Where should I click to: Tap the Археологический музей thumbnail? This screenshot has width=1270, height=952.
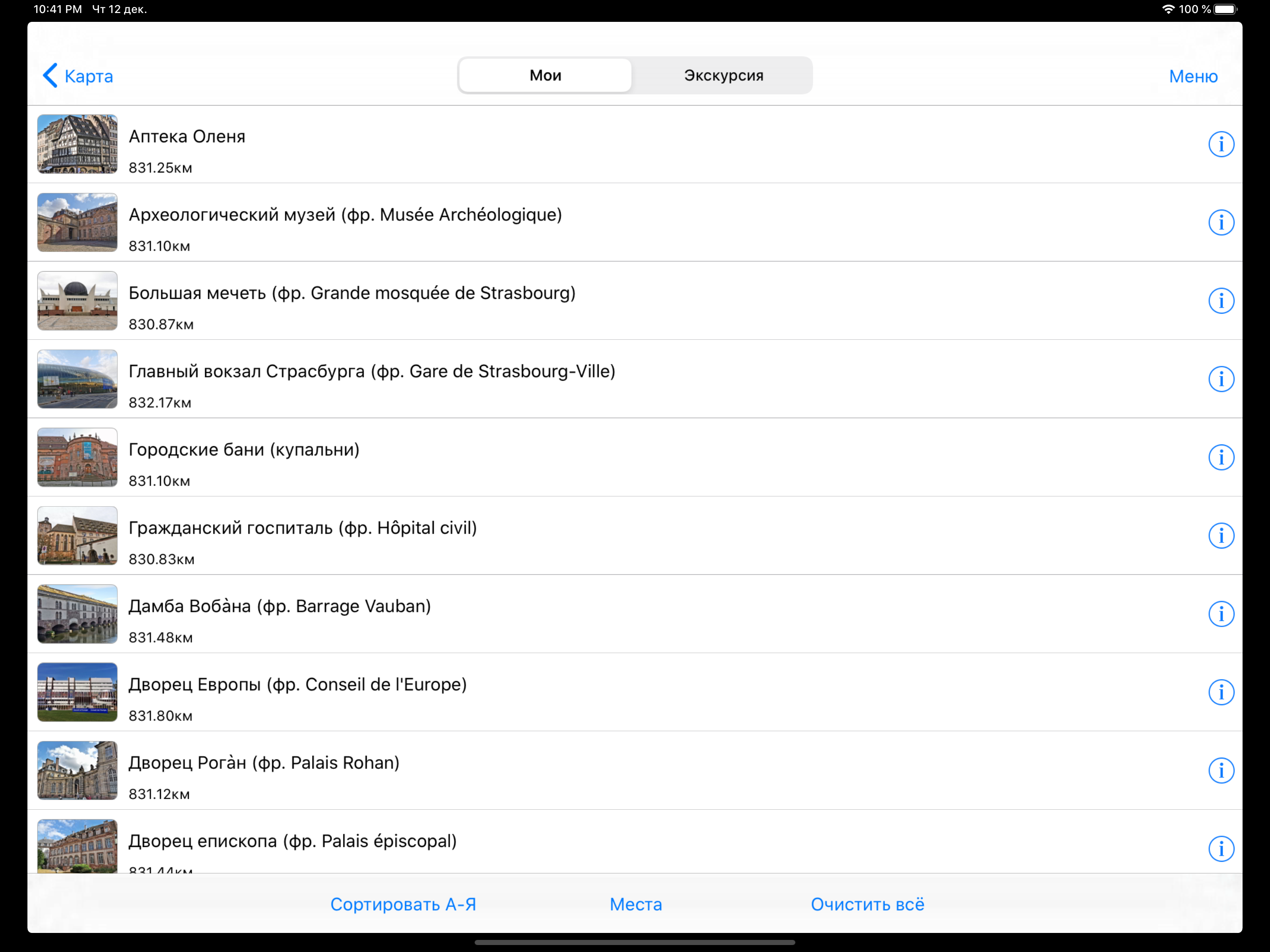(78, 222)
